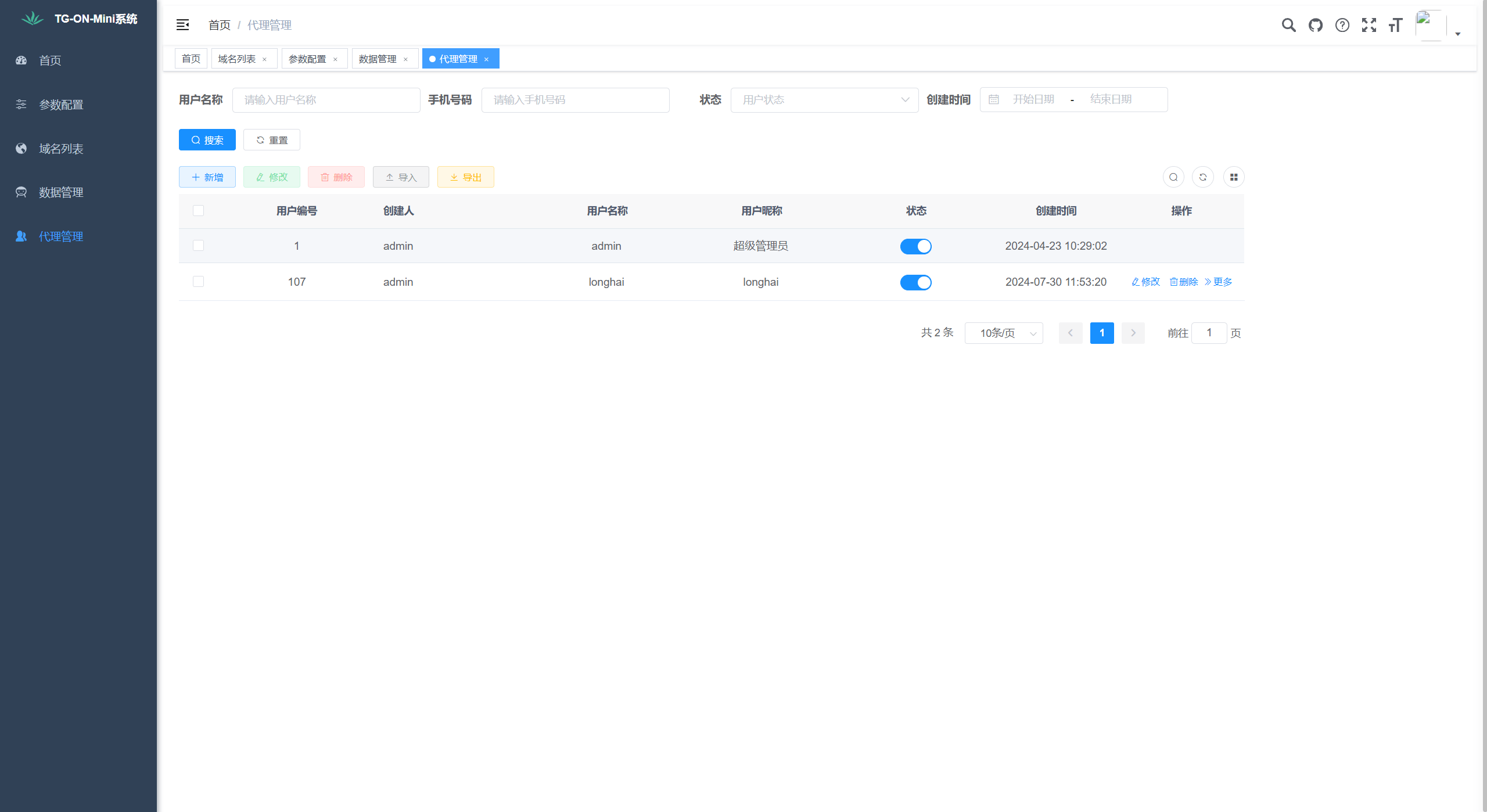Check the longhai row checkbox

coord(198,282)
